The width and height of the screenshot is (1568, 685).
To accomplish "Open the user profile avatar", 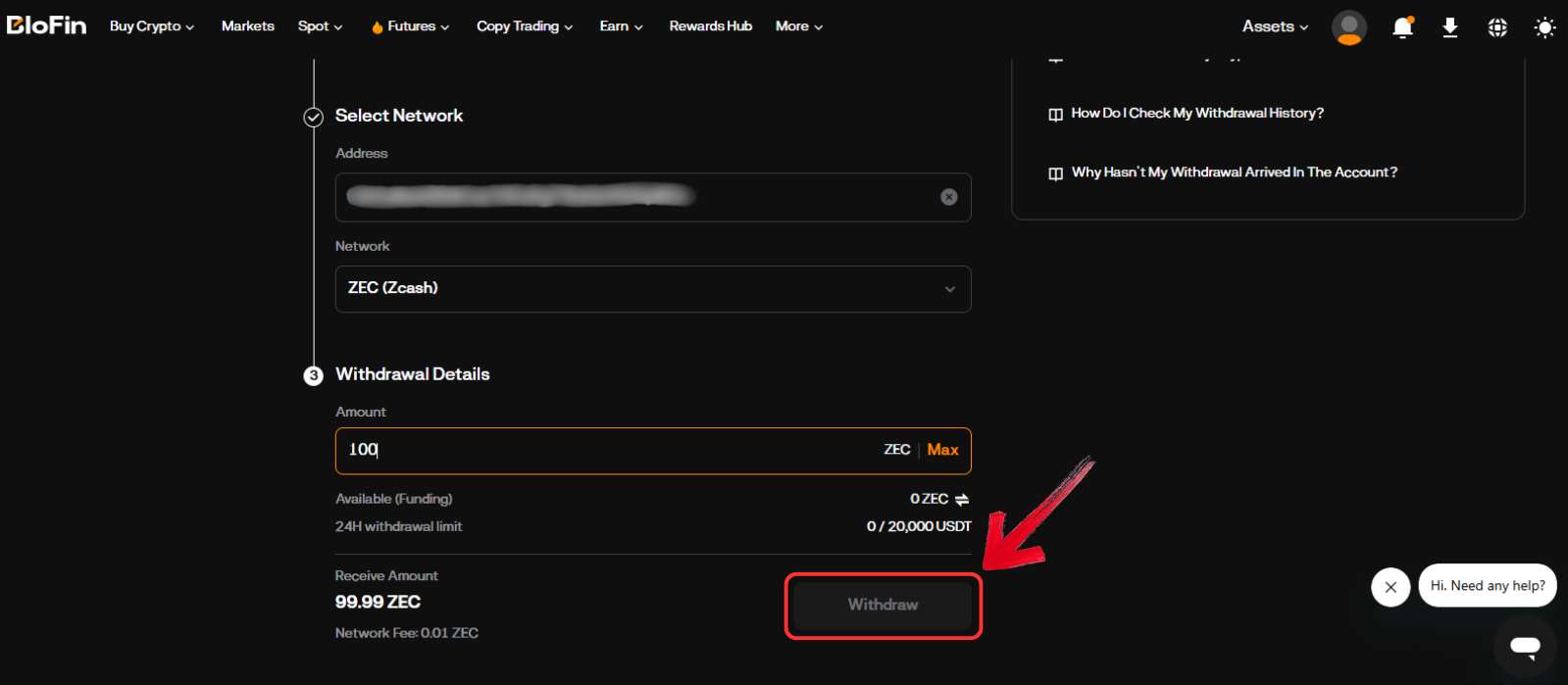I will [x=1348, y=27].
